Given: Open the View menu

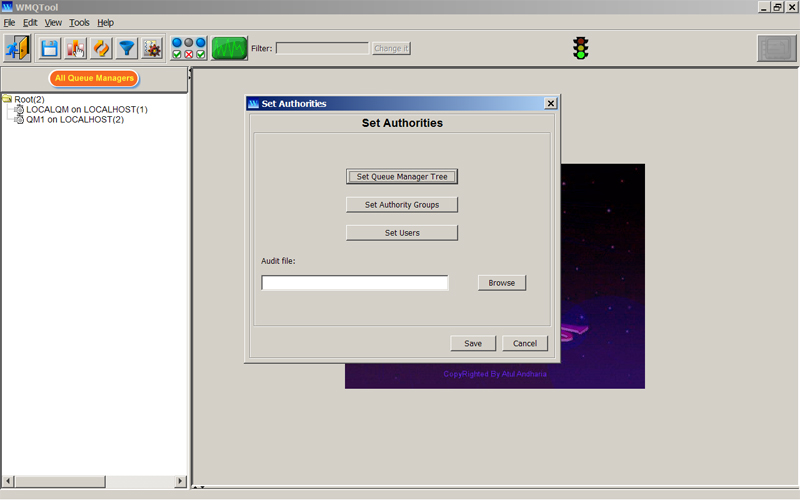Looking at the screenshot, I should [53, 22].
